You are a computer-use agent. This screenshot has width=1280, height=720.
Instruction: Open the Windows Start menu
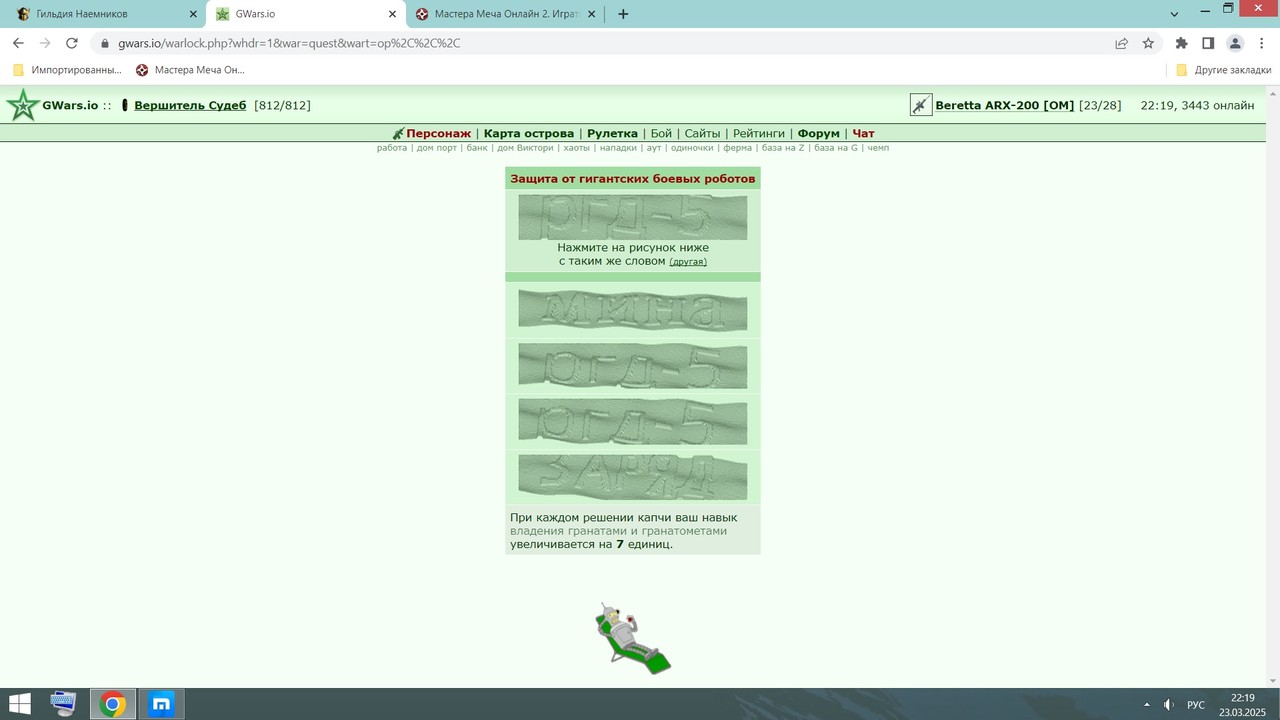(x=19, y=704)
